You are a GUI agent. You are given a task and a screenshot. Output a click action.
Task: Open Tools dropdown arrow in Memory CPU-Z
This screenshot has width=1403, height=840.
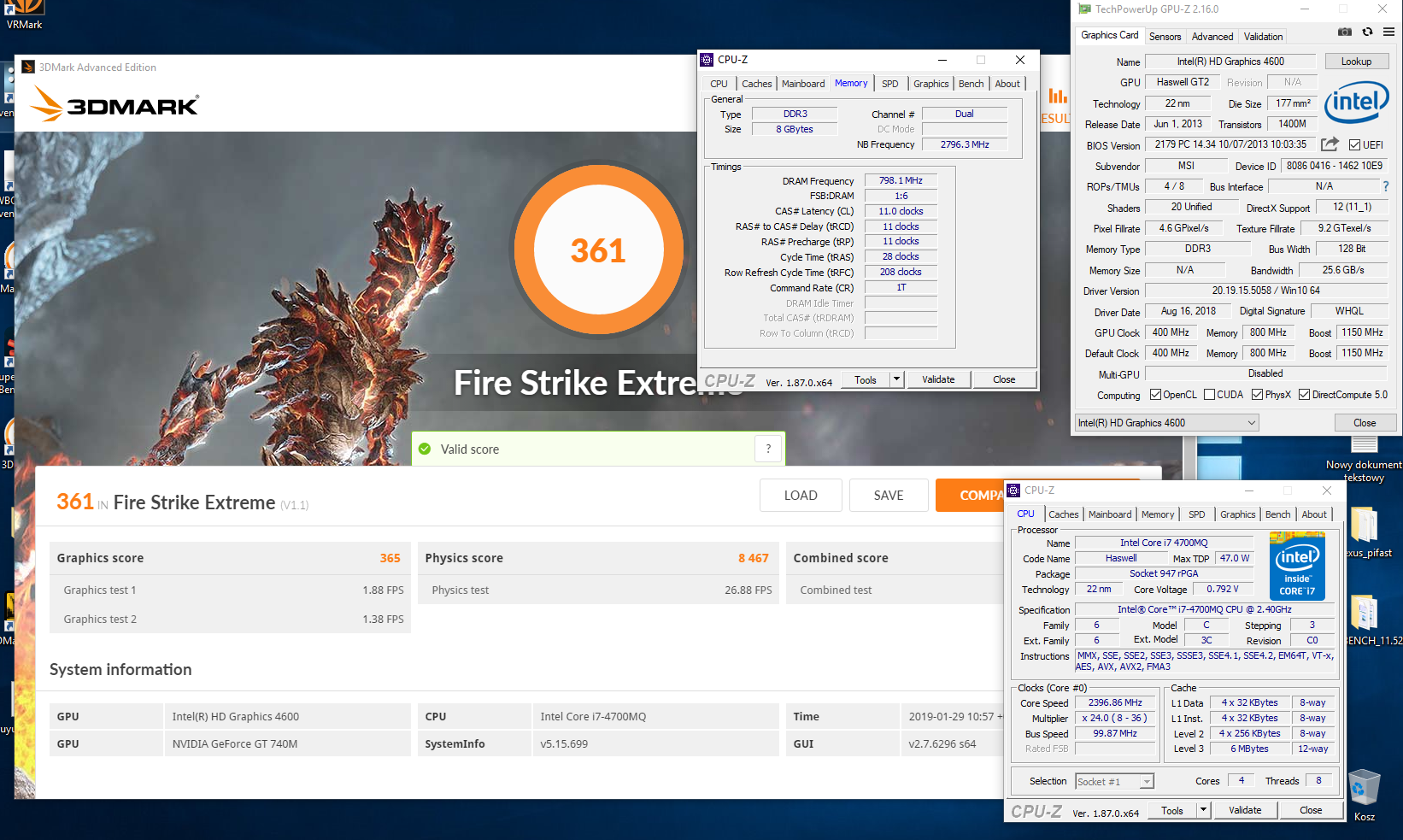tap(896, 379)
